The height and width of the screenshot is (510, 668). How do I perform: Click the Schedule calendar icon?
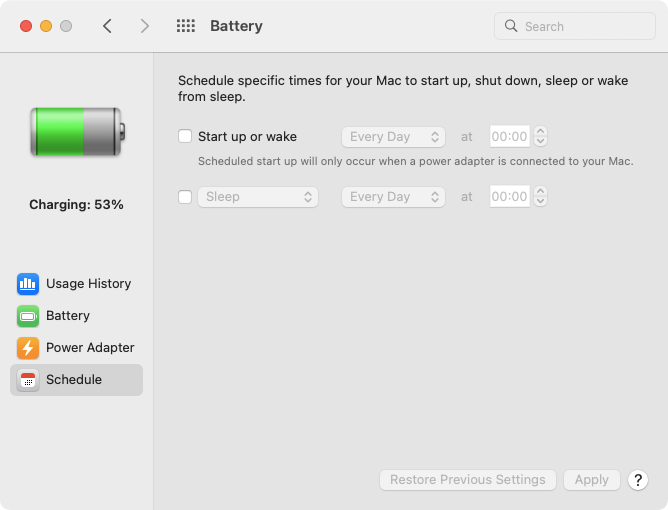click(x=28, y=380)
